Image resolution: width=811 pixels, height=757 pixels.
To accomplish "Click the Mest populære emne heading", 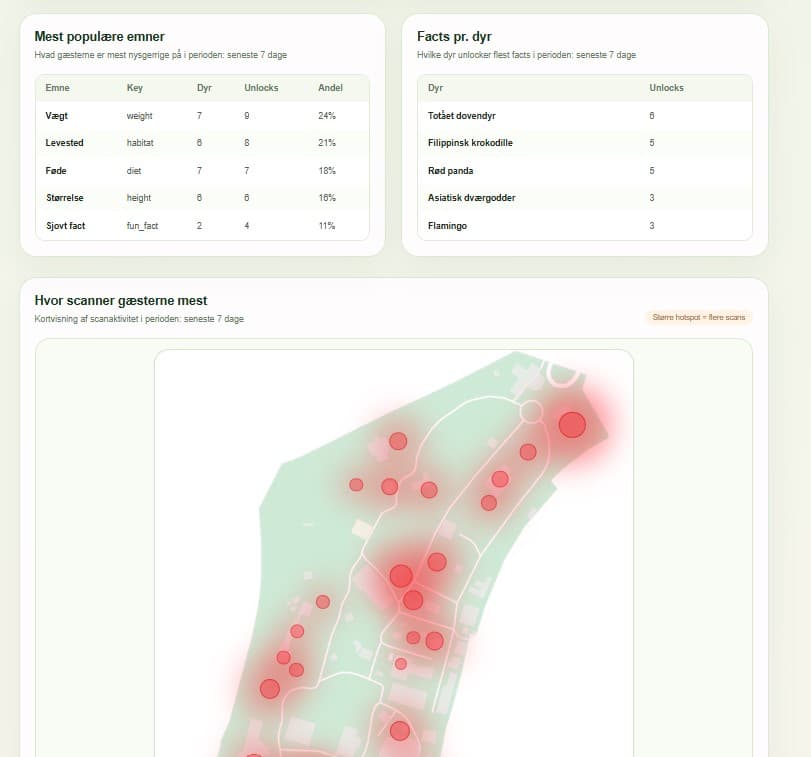I will coord(99,37).
